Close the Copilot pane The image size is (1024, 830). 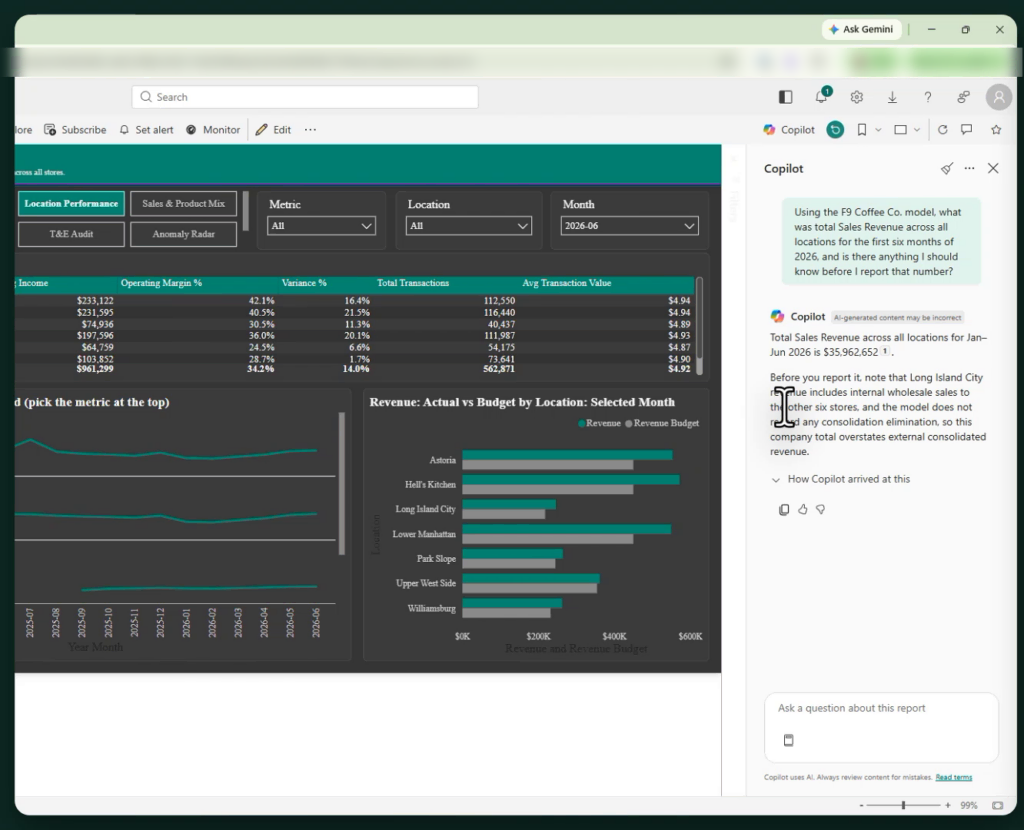coord(993,168)
